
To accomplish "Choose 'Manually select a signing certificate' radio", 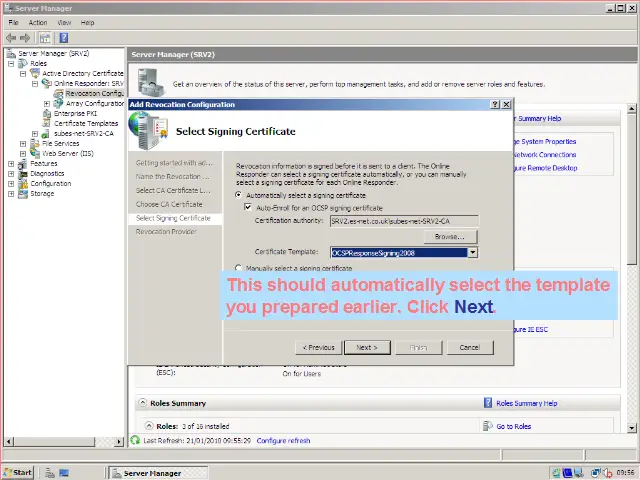I will click(238, 268).
